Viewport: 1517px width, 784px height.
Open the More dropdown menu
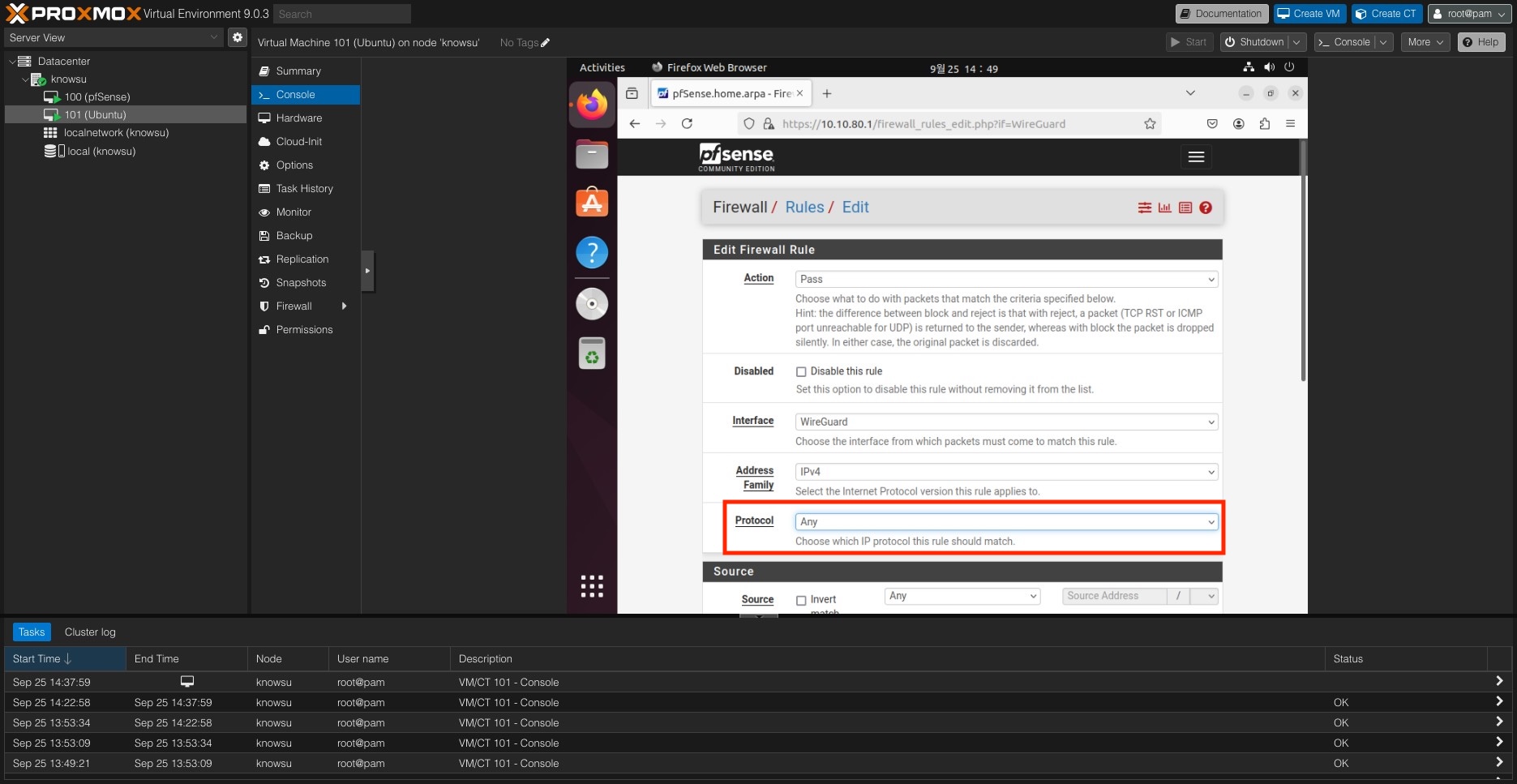[x=1425, y=42]
